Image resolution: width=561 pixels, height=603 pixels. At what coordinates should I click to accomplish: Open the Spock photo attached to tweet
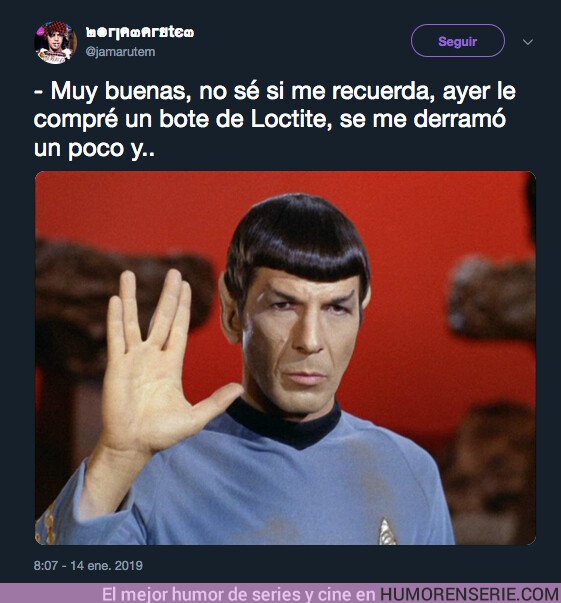(x=285, y=358)
